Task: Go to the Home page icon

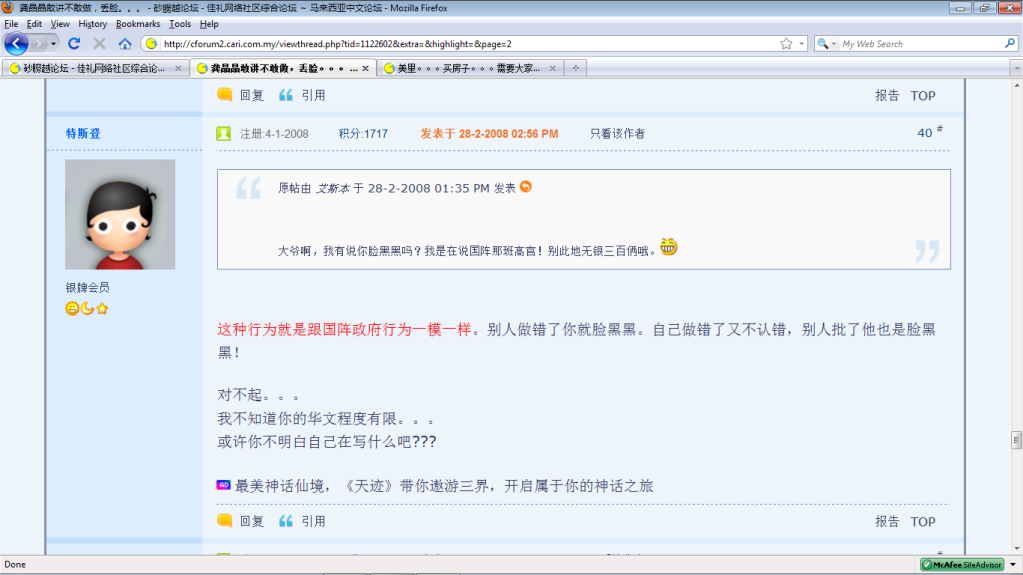Action: (125, 44)
